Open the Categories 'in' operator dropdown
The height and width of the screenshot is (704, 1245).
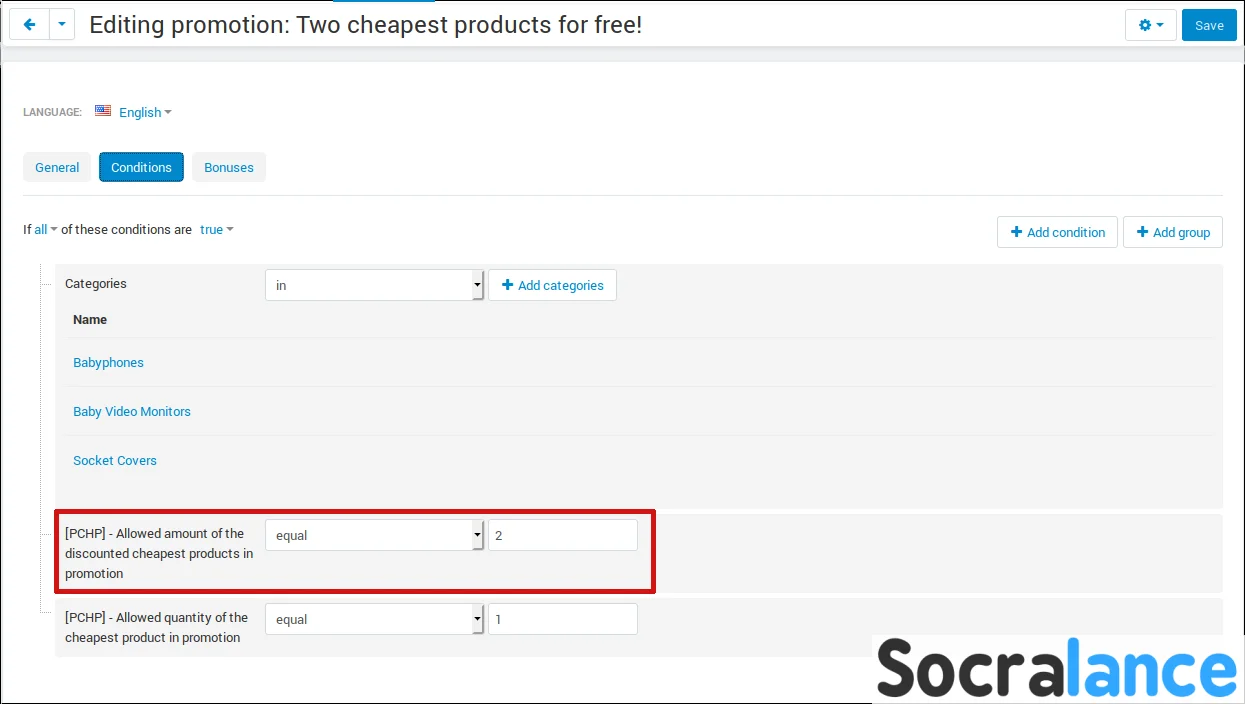coord(374,285)
